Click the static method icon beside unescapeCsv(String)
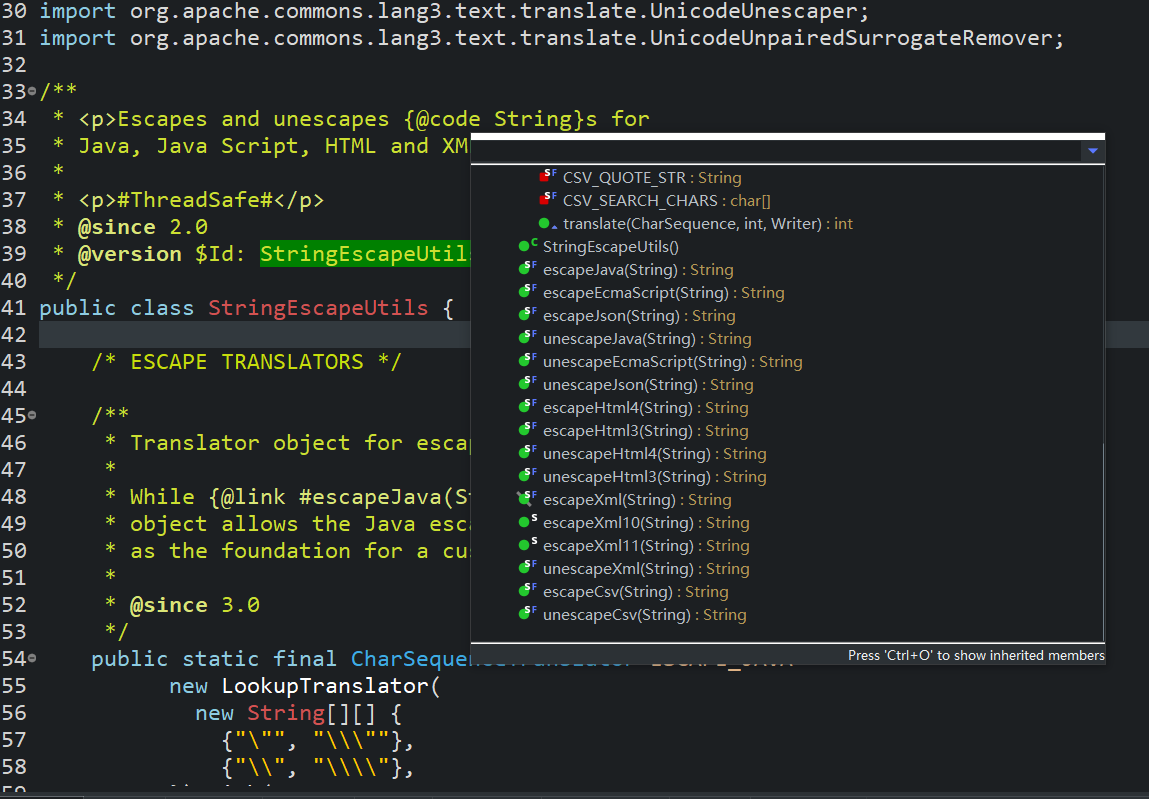 tap(527, 612)
